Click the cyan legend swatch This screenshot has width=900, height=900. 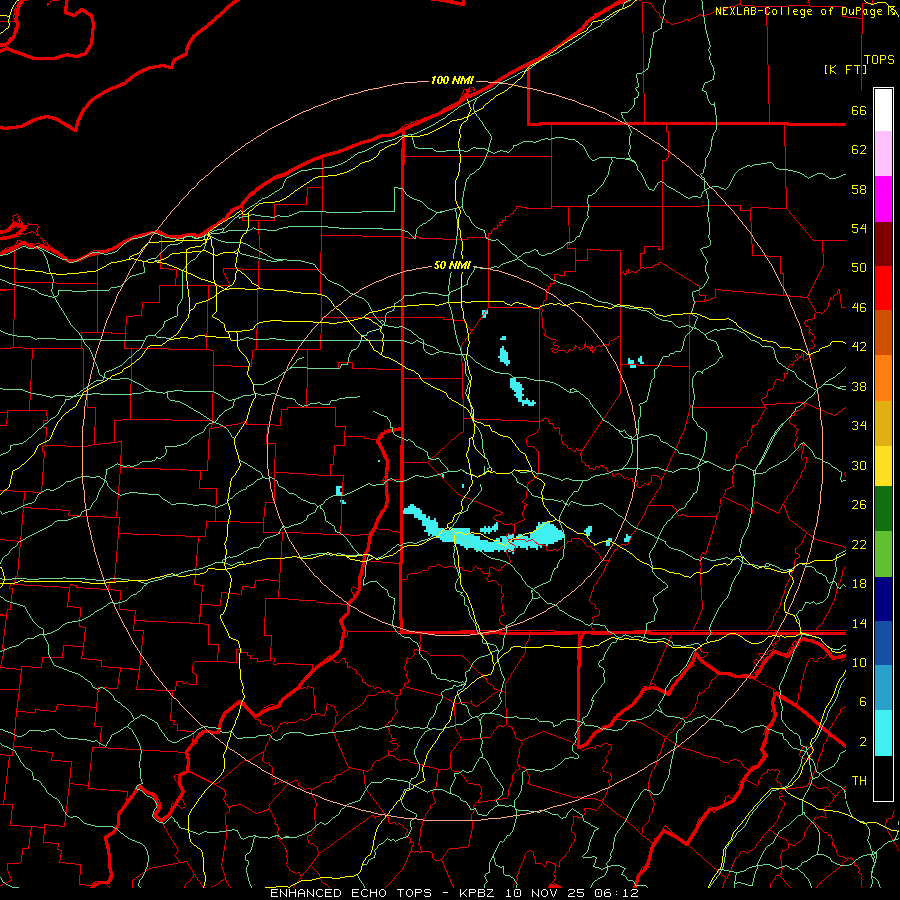pyautogui.click(x=883, y=733)
